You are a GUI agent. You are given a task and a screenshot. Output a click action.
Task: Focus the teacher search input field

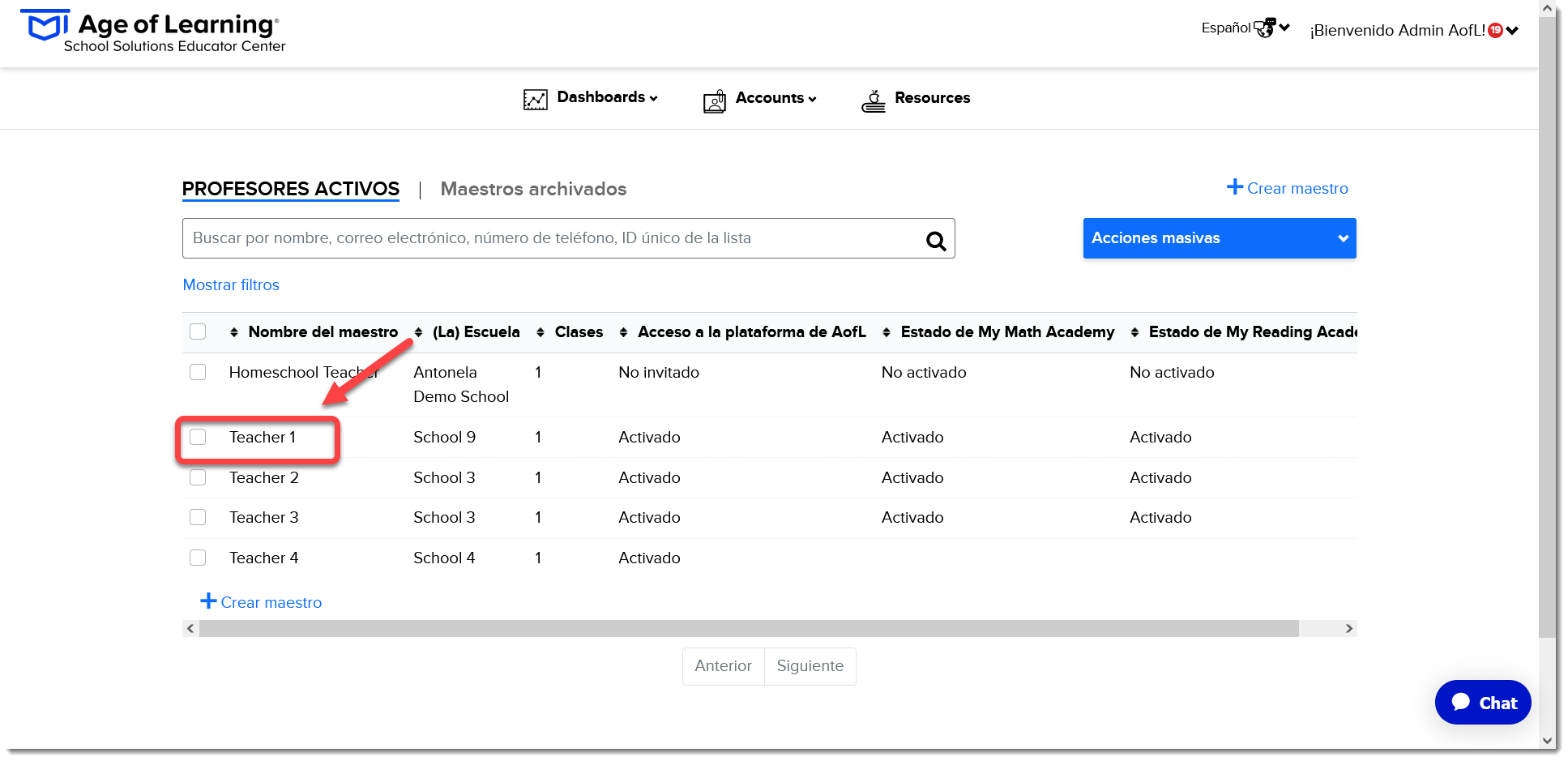coord(569,238)
